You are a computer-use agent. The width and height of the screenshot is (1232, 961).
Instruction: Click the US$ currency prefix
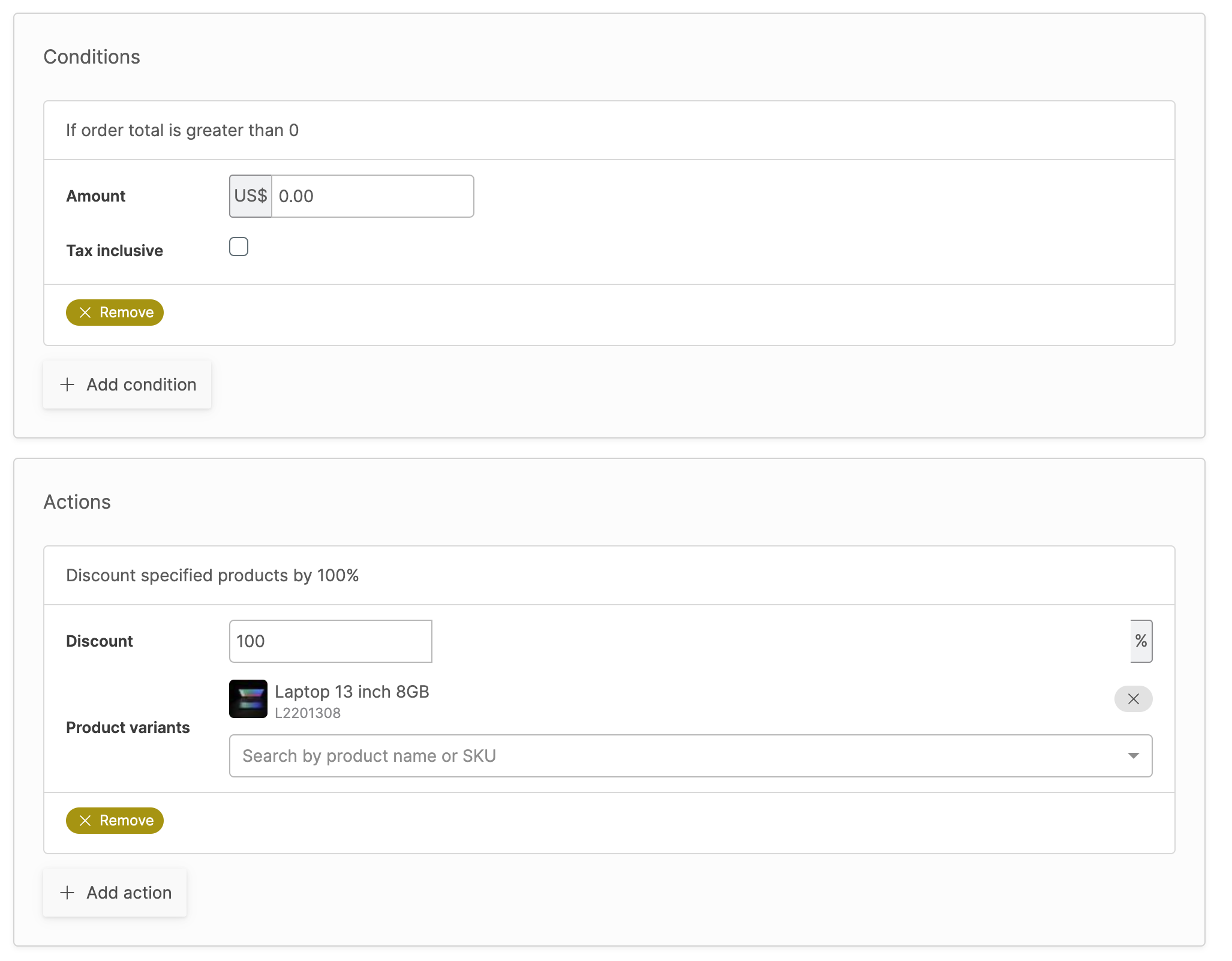(250, 196)
